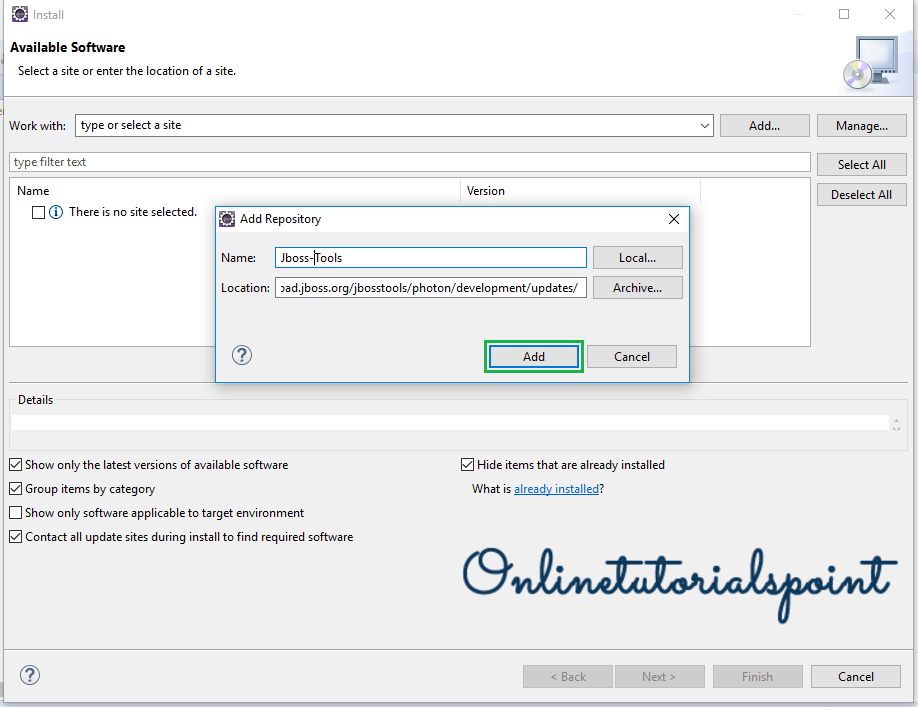Image resolution: width=918 pixels, height=707 pixels.
Task: Click the Location URL input field
Action: [x=430, y=288]
